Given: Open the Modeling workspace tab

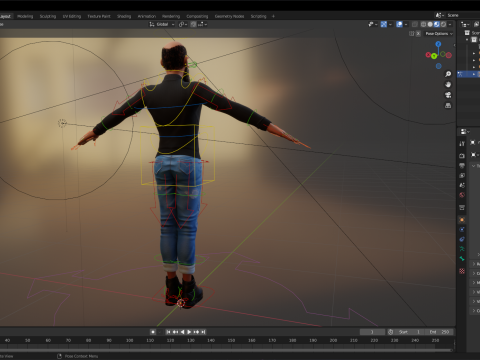Looking at the screenshot, I should [x=25, y=16].
